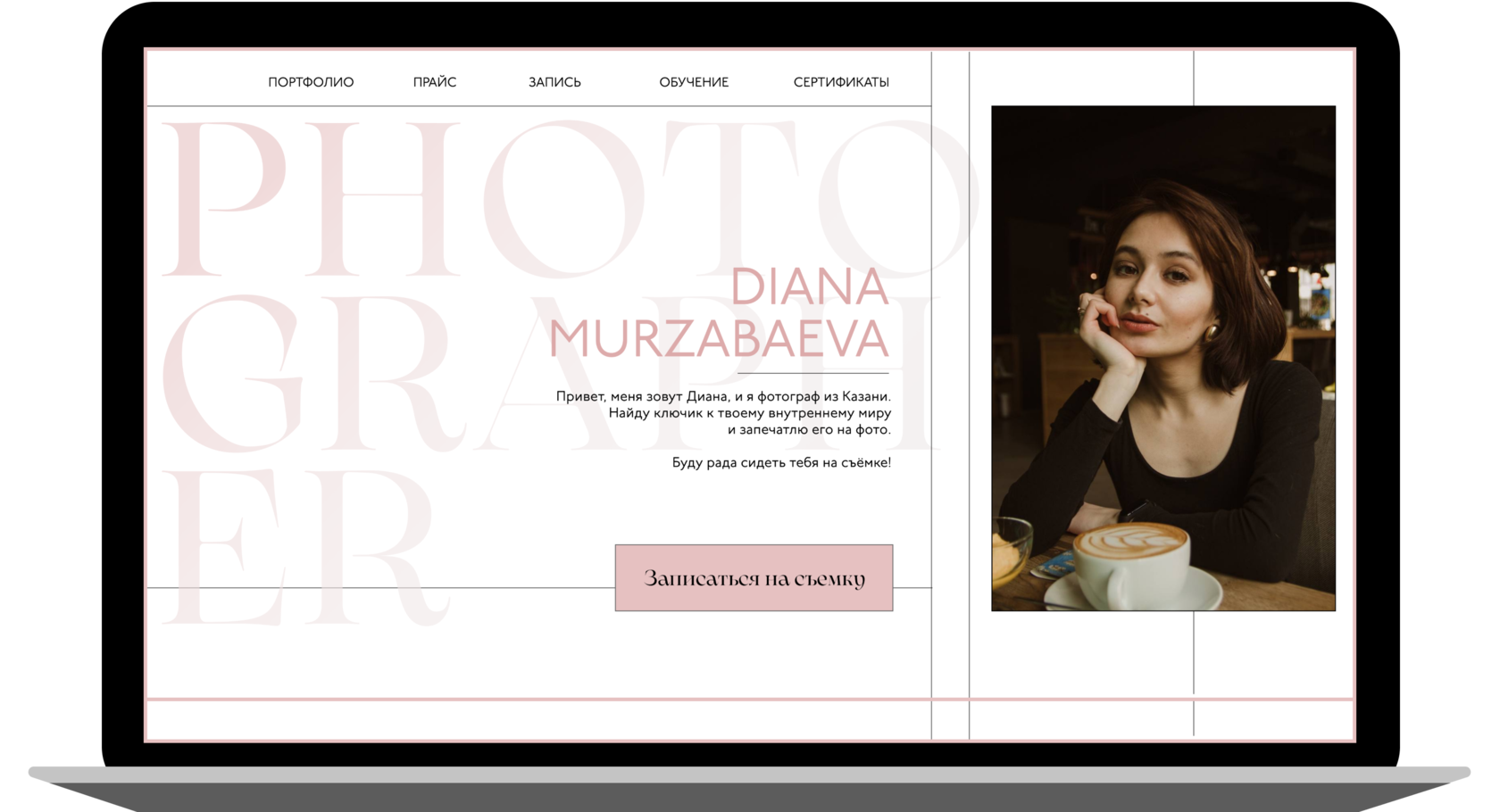Click the line starting with Привет, меня зовут
The height and width of the screenshot is (812, 1500).
tap(723, 396)
